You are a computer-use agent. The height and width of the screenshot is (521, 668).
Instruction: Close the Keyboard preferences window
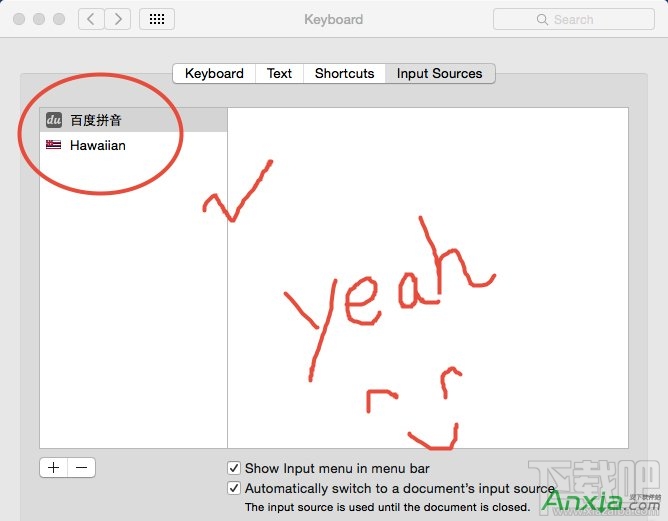pos(19,19)
